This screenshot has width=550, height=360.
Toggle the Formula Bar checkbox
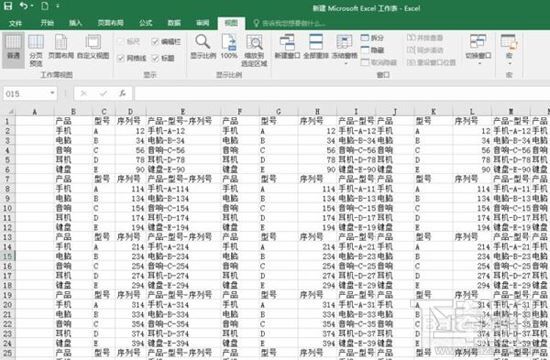click(x=155, y=42)
